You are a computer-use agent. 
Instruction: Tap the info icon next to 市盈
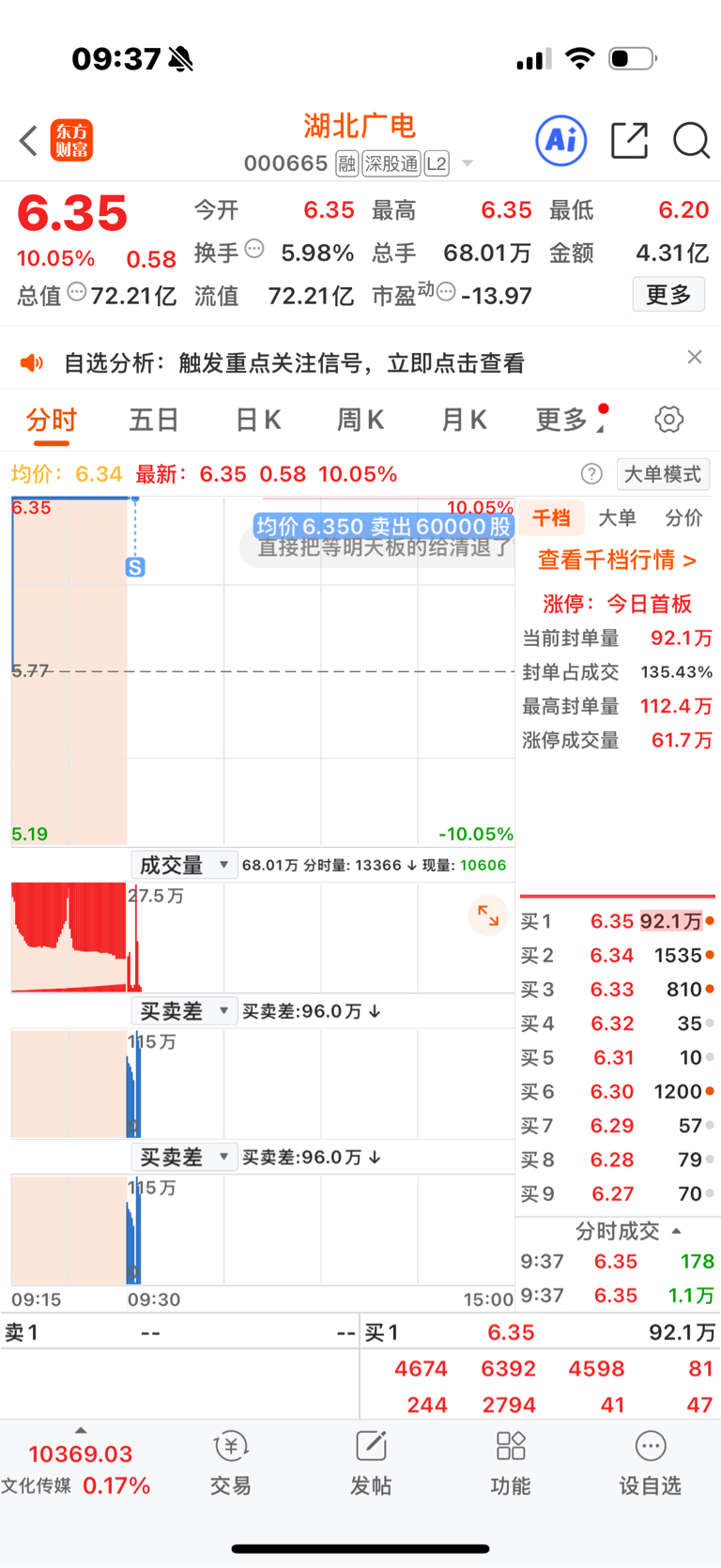point(447,293)
